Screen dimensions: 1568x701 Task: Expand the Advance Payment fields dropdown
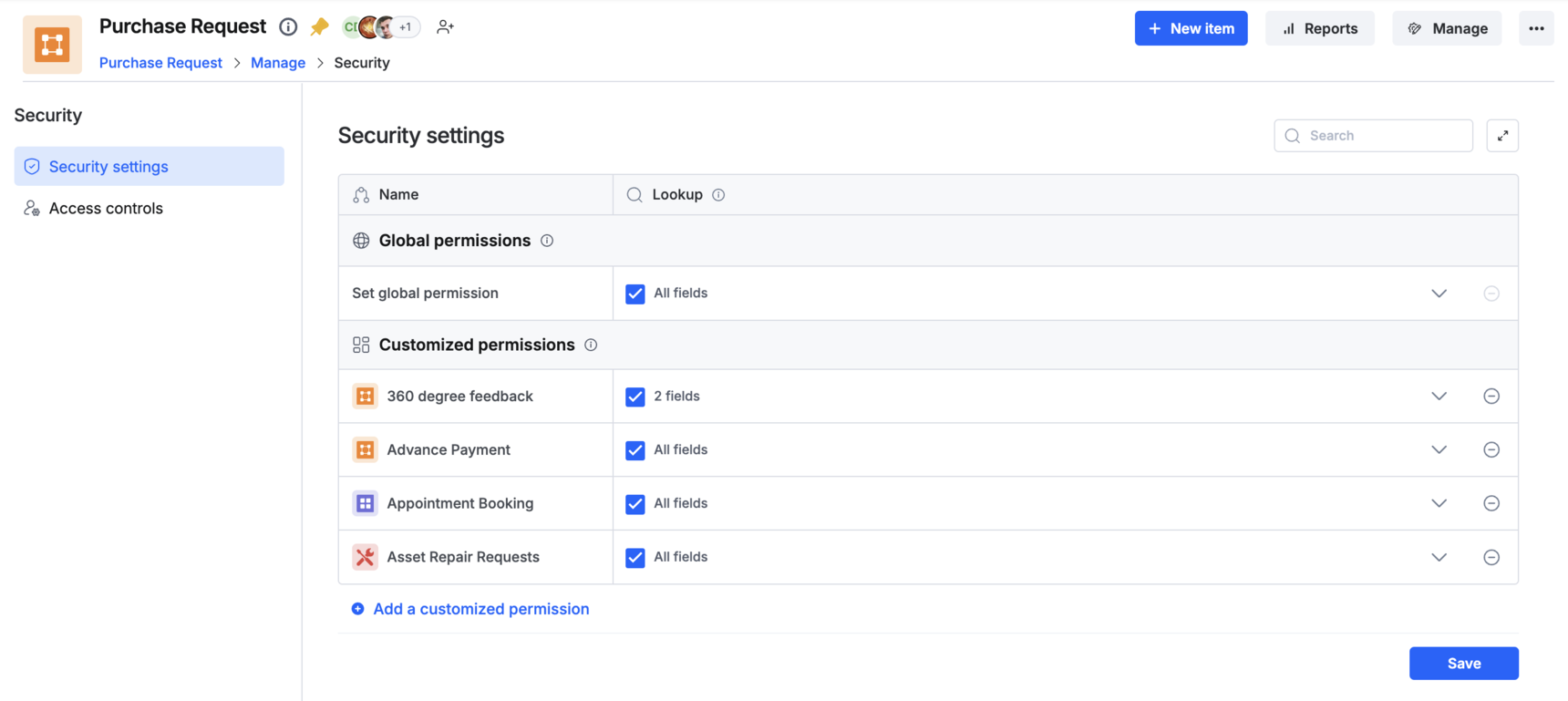1439,449
